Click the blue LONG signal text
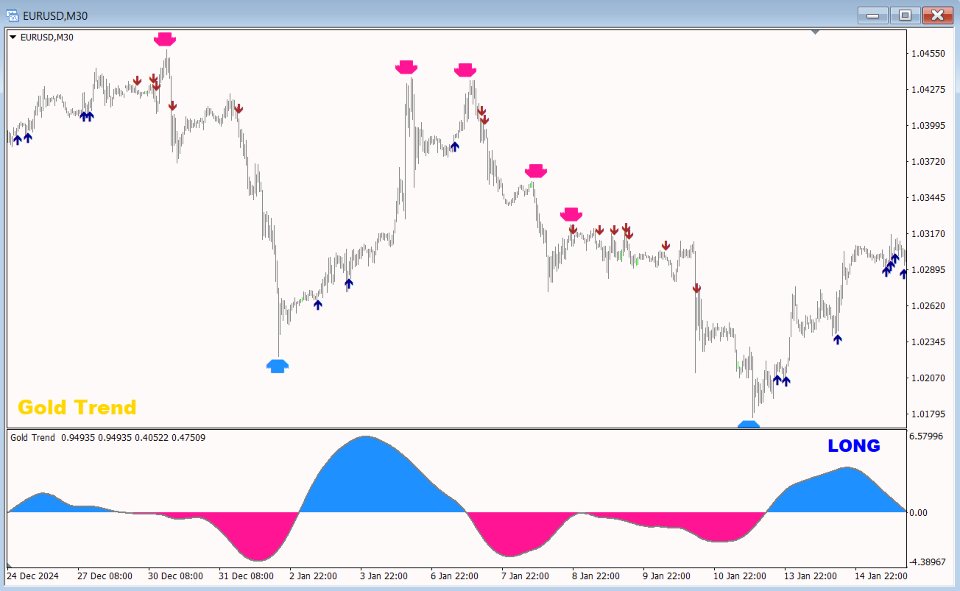Viewport: 960px width, 591px height. (853, 446)
